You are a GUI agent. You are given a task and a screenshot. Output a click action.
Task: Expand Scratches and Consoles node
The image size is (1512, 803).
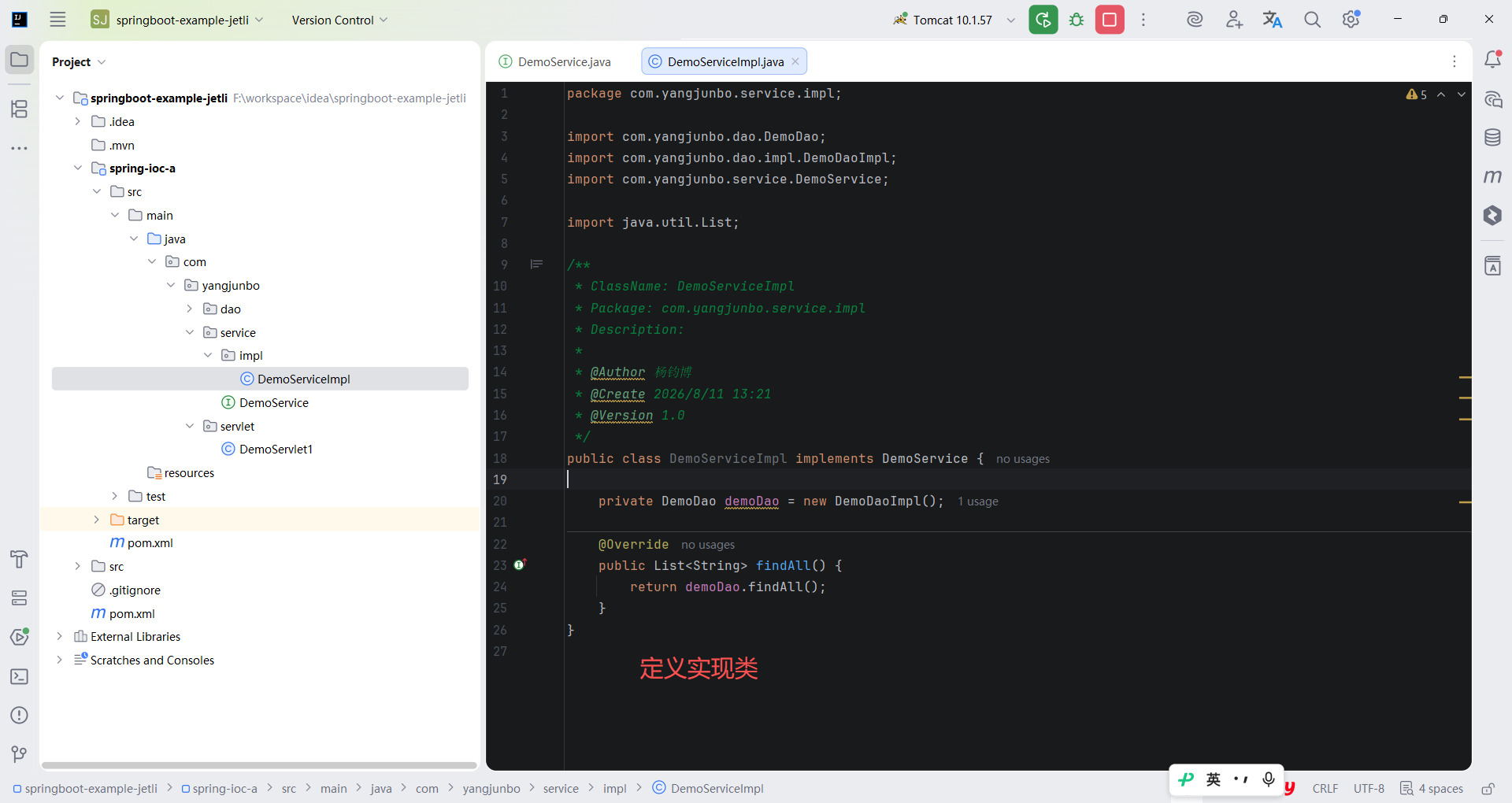point(59,660)
